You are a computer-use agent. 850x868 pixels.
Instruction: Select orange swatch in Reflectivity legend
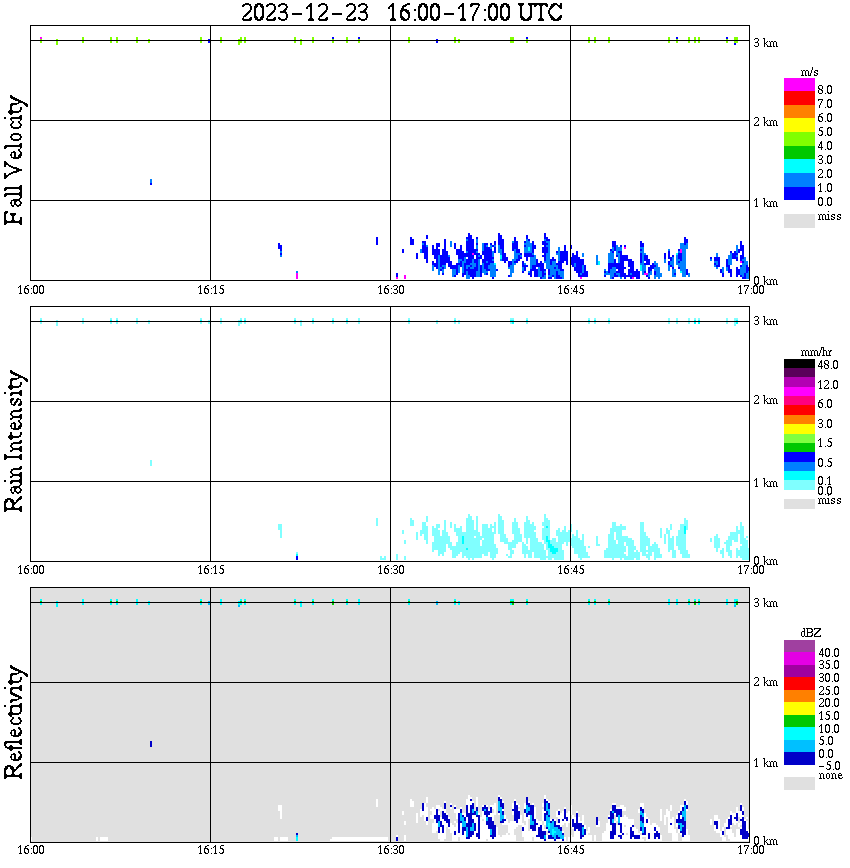[x=799, y=696]
